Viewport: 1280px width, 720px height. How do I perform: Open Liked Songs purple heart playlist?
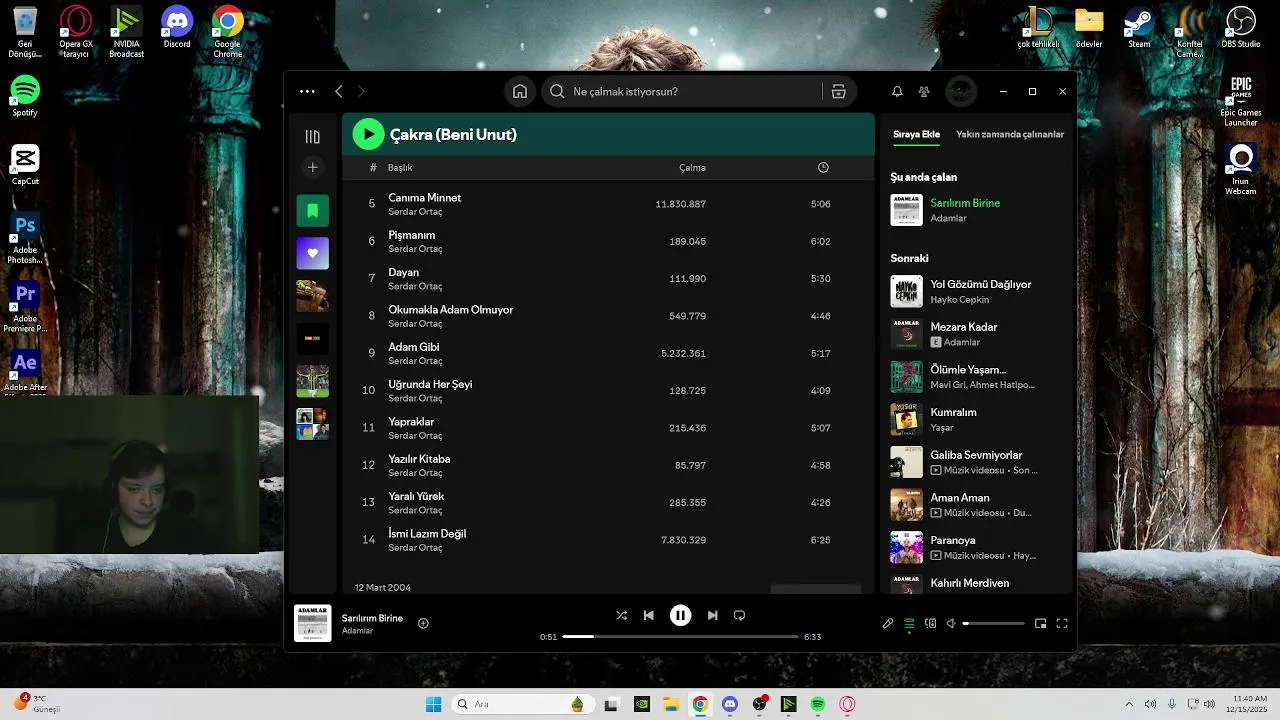click(x=313, y=253)
